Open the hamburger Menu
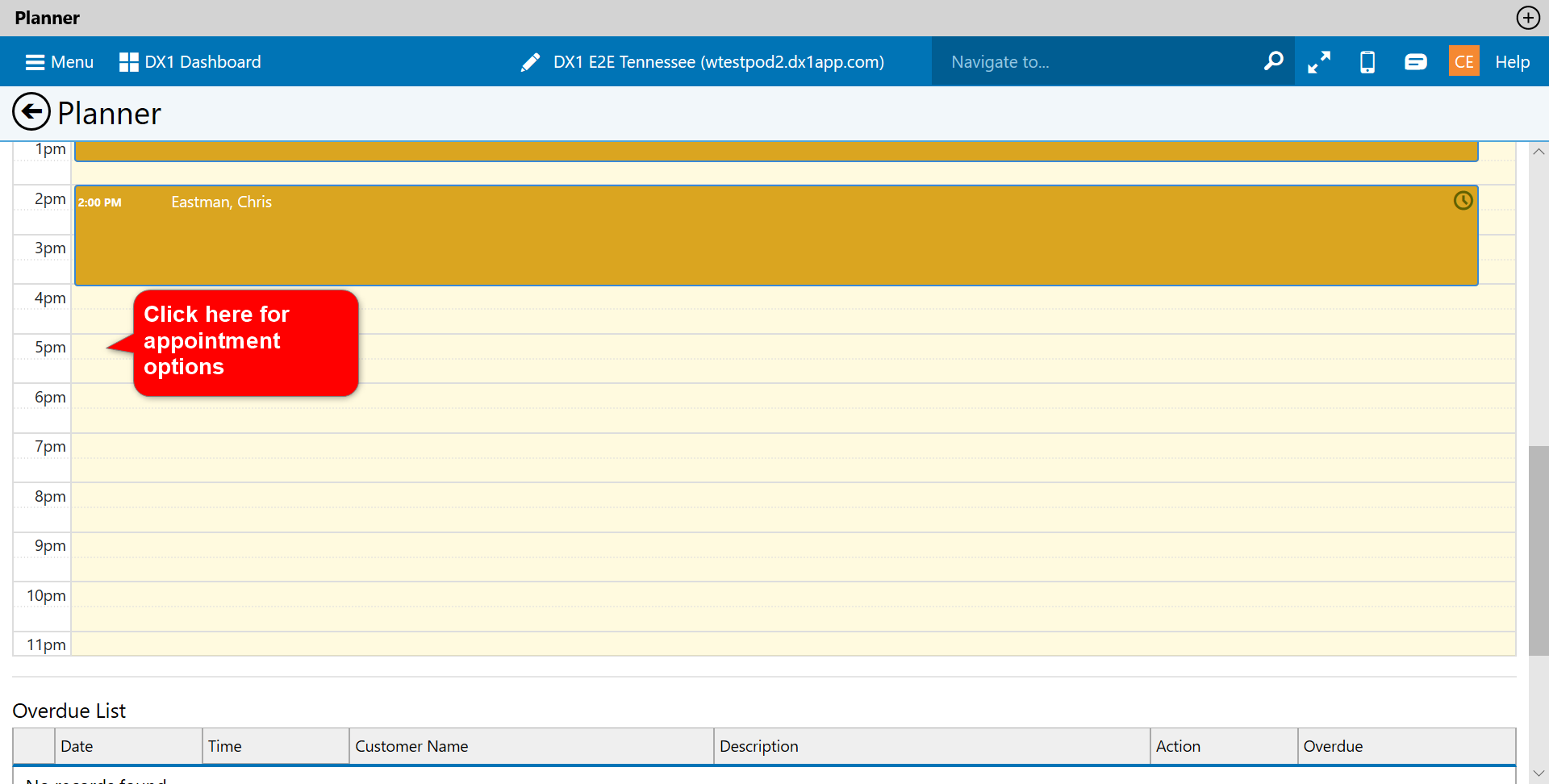 coord(60,62)
